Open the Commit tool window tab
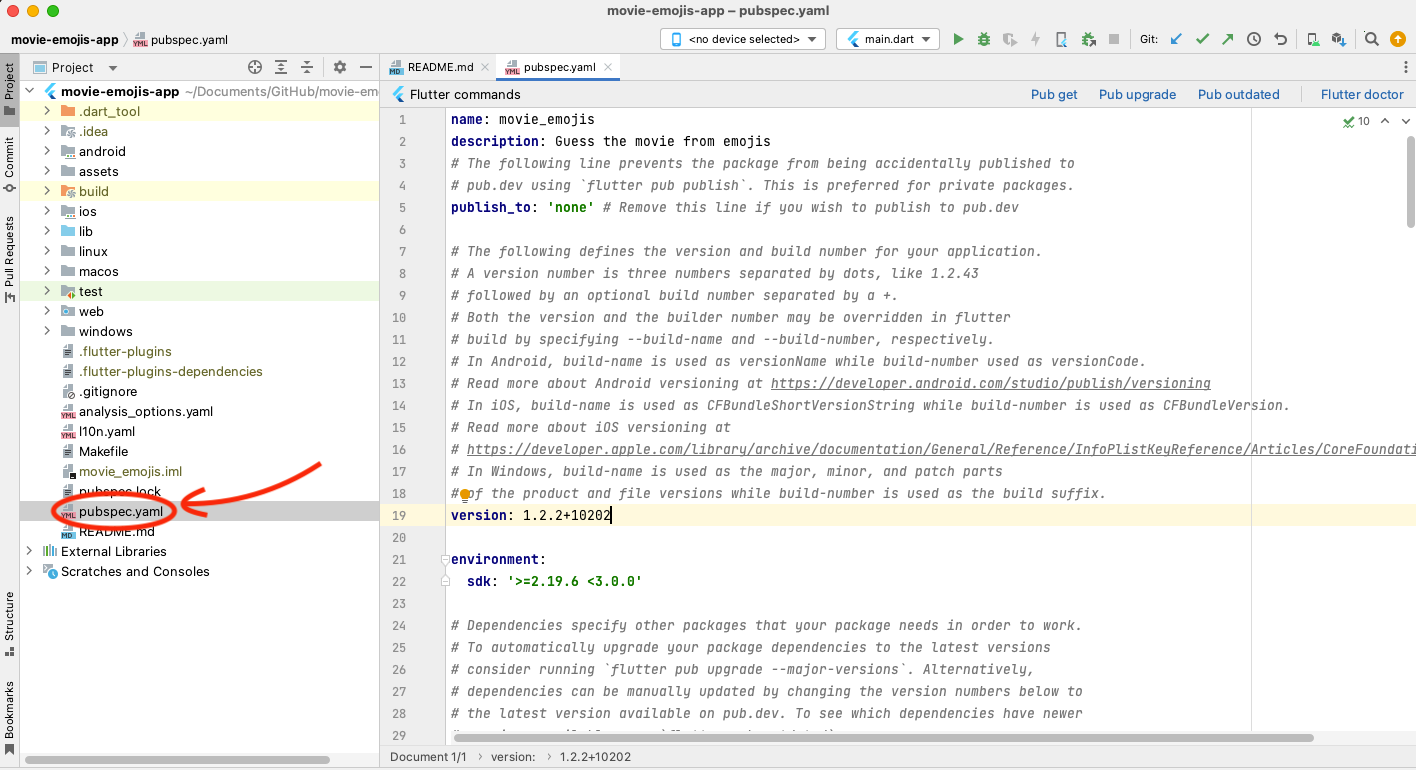The image size is (1416, 770). click(9, 165)
